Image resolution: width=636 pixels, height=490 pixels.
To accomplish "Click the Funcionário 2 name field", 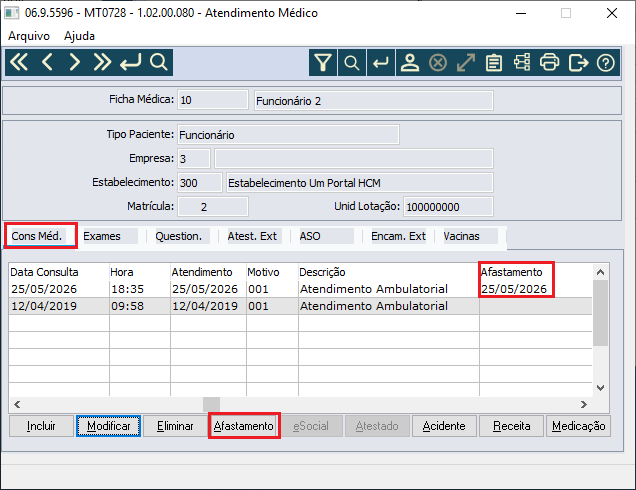I will [x=374, y=101].
